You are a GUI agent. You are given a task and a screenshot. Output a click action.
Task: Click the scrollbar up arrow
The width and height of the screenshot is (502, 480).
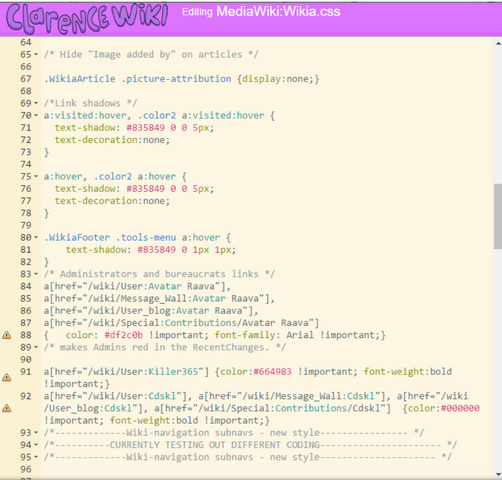point(498,43)
